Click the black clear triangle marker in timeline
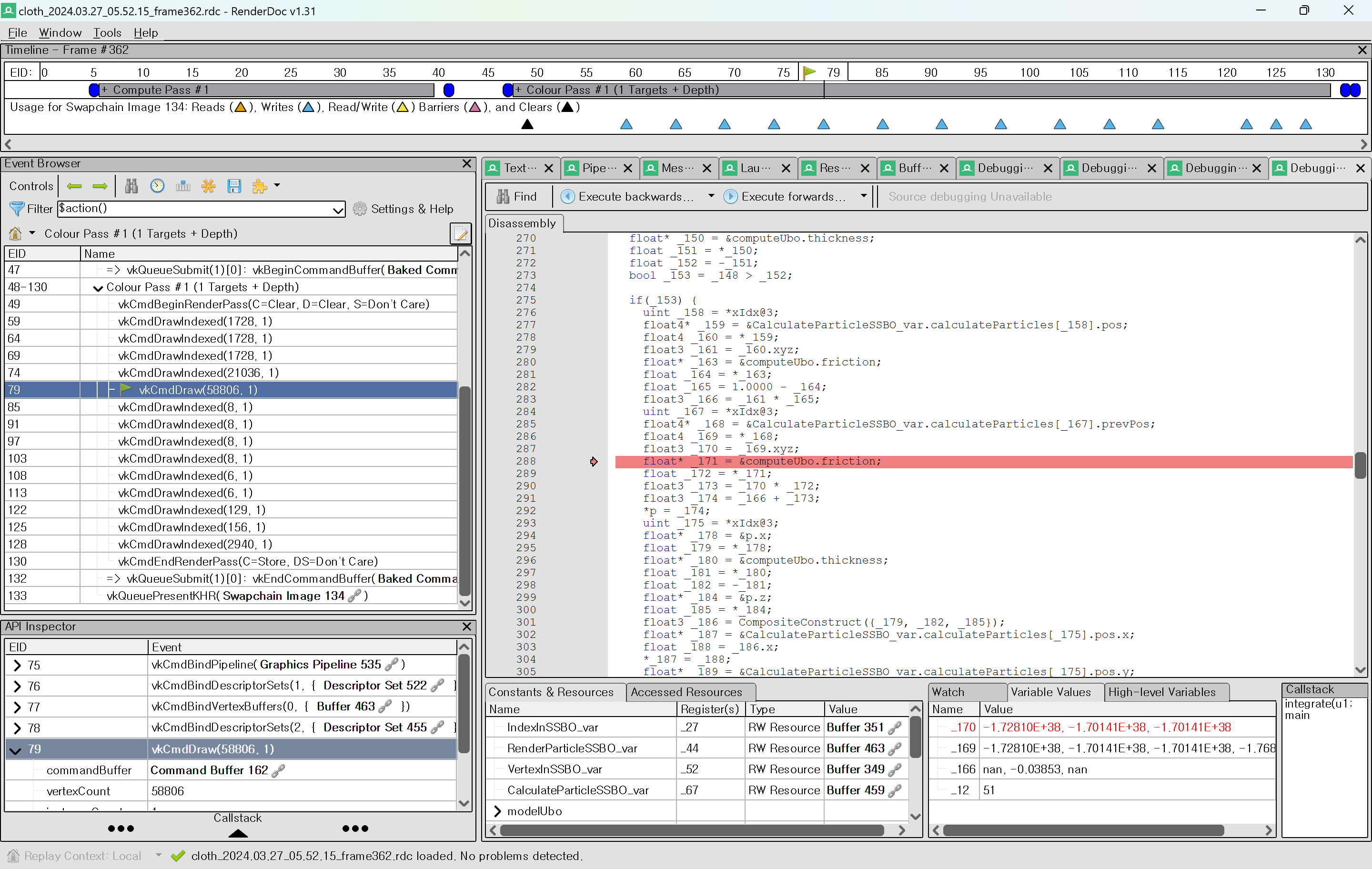 coord(528,124)
